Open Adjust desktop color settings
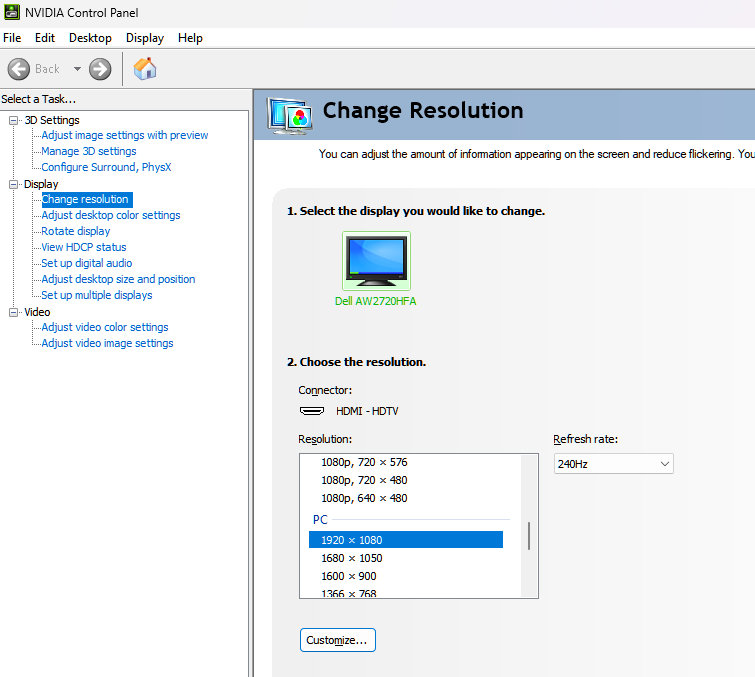The height and width of the screenshot is (677, 755). coord(111,215)
